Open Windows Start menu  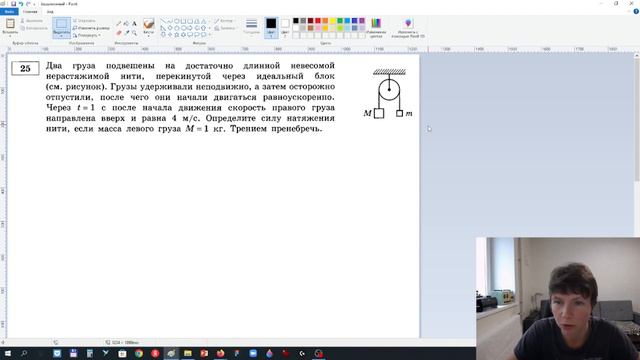pyautogui.click(x=8, y=353)
